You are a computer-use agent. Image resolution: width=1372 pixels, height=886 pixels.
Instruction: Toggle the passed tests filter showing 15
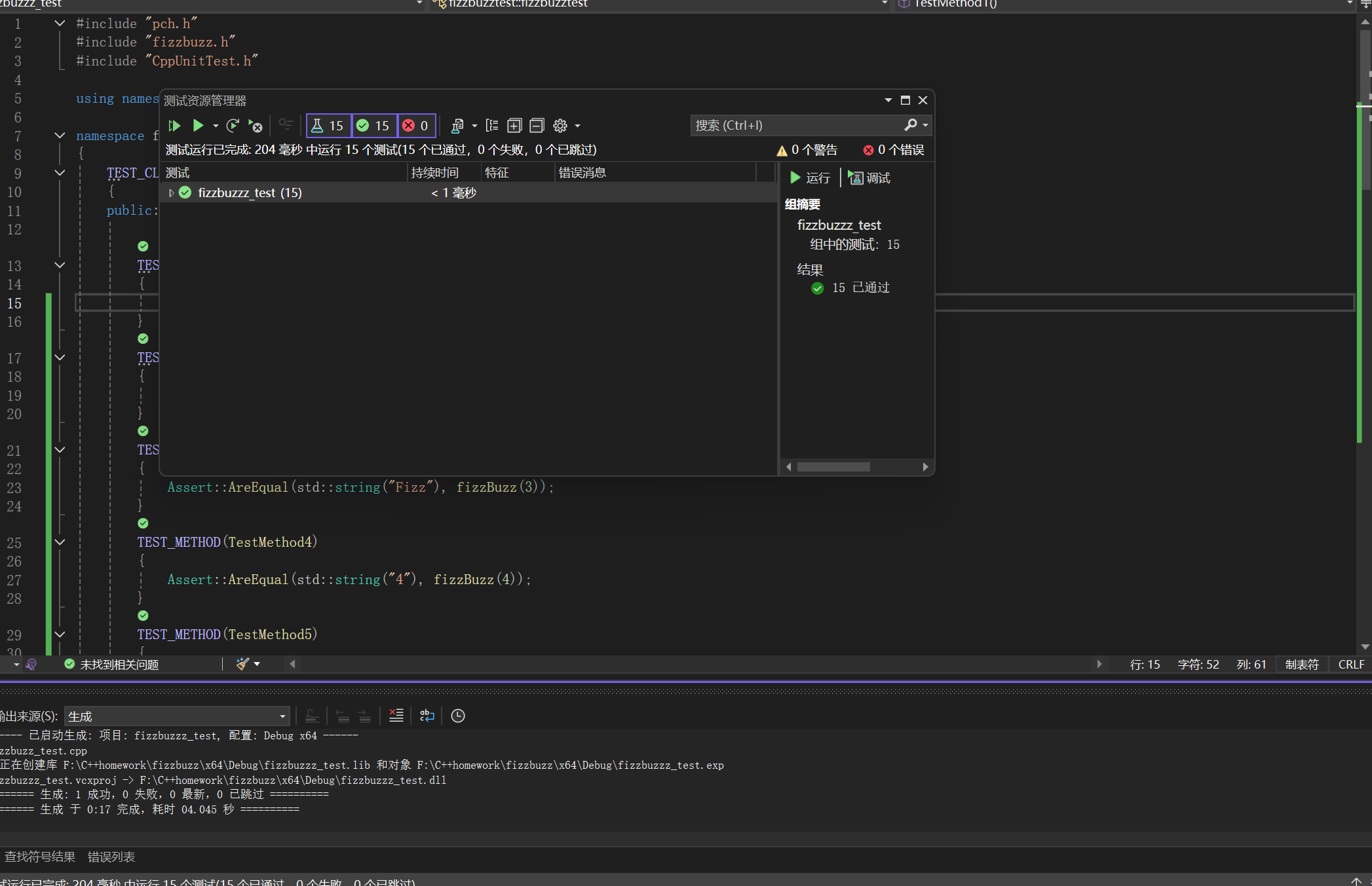coord(374,125)
